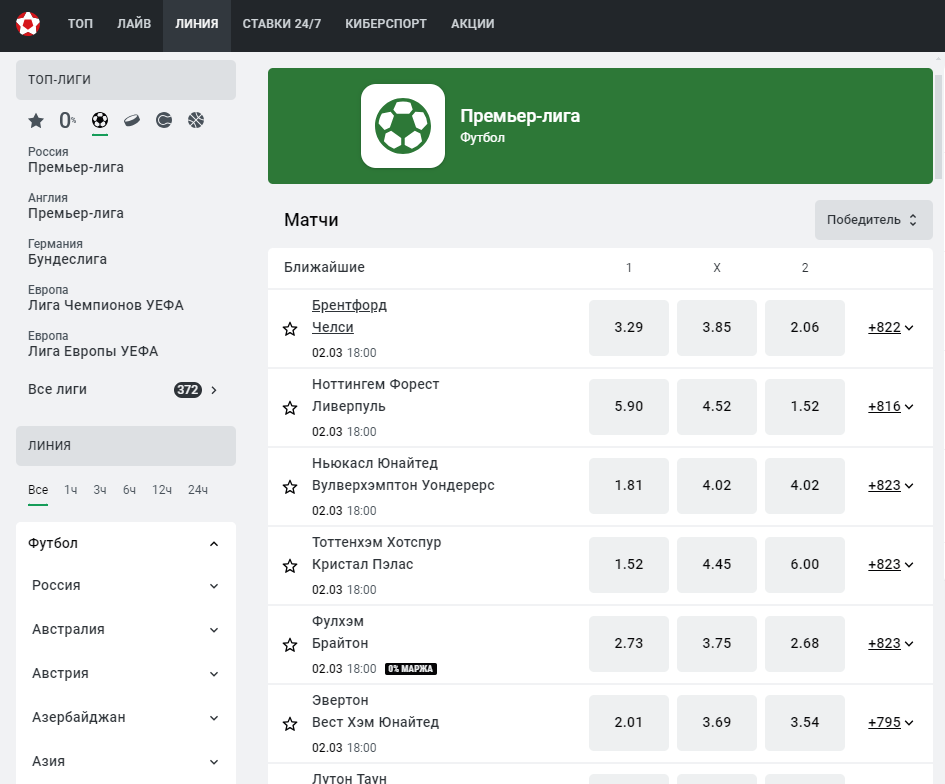Open the ЛИНИЯ navigation tab
945x784 pixels.
click(x=196, y=24)
